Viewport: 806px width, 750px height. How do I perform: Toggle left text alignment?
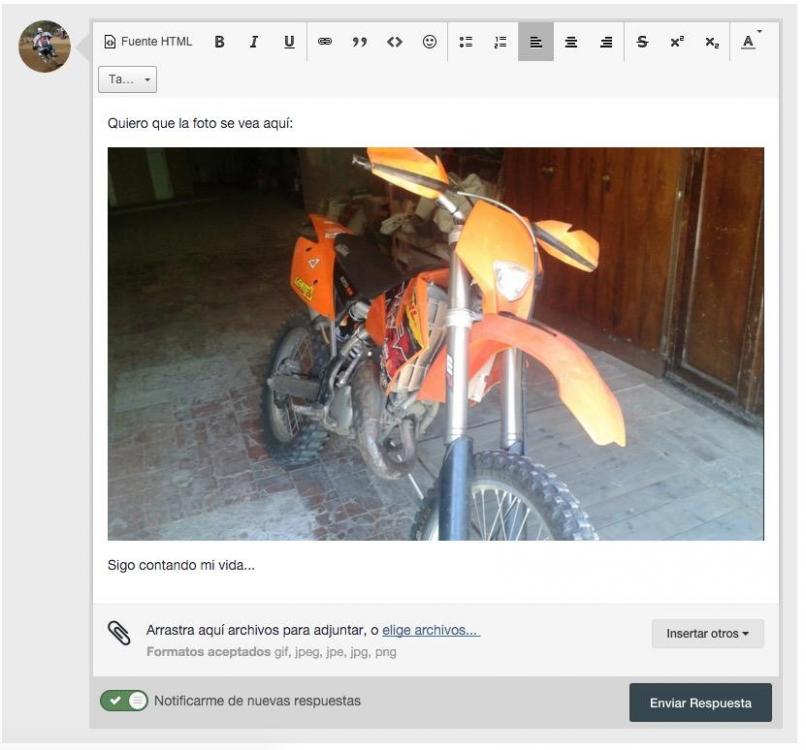(535, 42)
